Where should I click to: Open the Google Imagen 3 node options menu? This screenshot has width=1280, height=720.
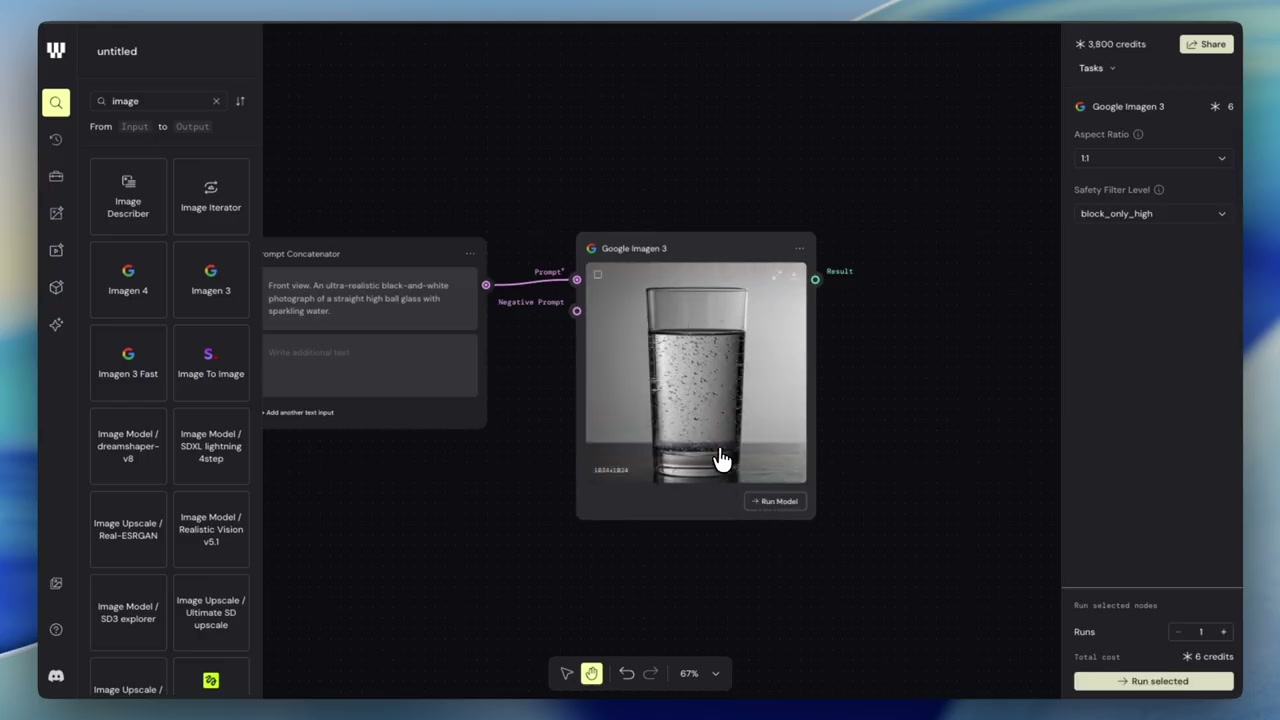click(799, 248)
